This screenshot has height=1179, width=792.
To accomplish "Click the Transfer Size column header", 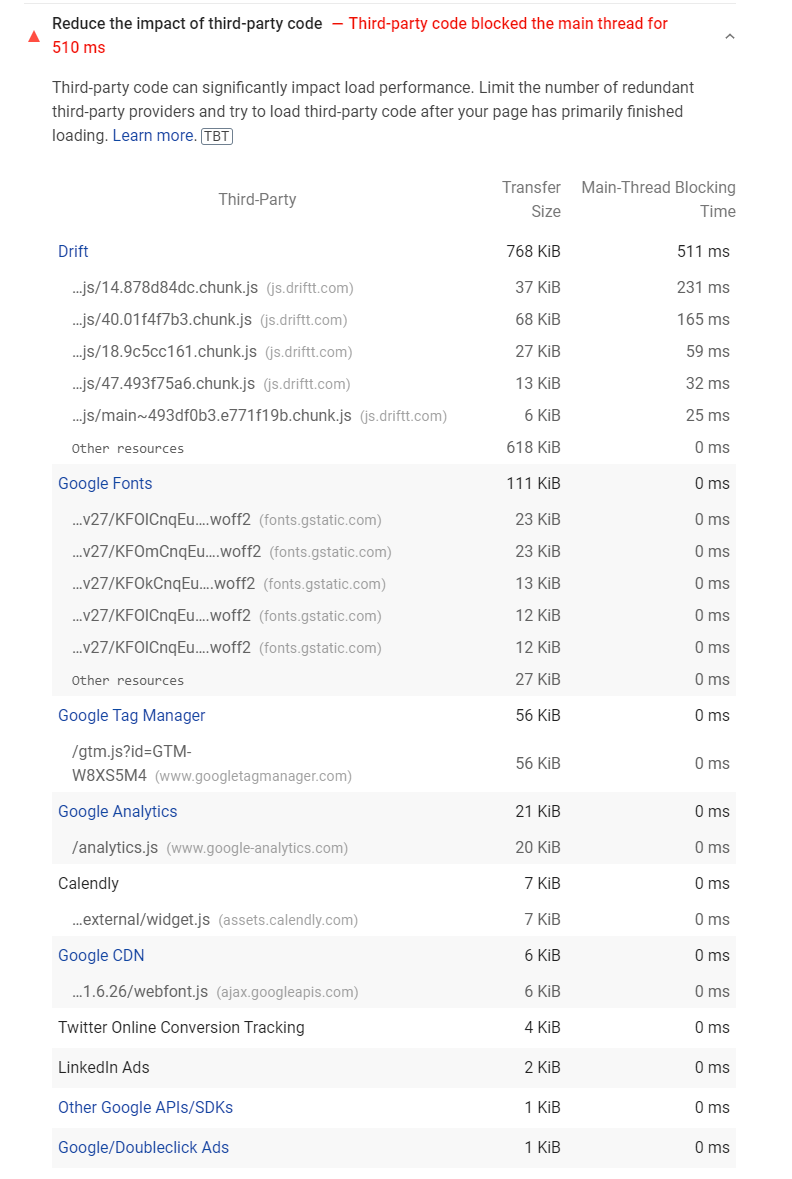I will [x=531, y=200].
